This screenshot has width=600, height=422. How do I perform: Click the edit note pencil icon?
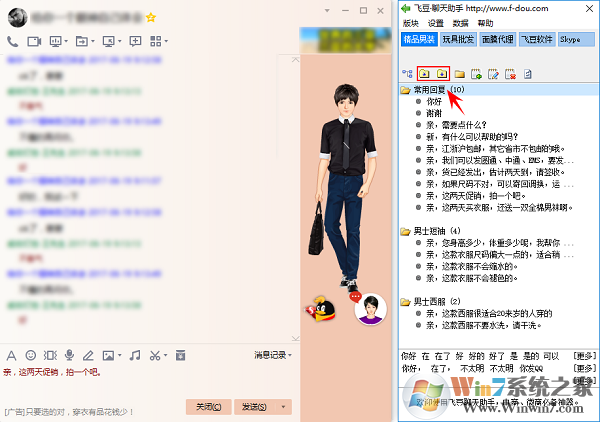tap(493, 73)
